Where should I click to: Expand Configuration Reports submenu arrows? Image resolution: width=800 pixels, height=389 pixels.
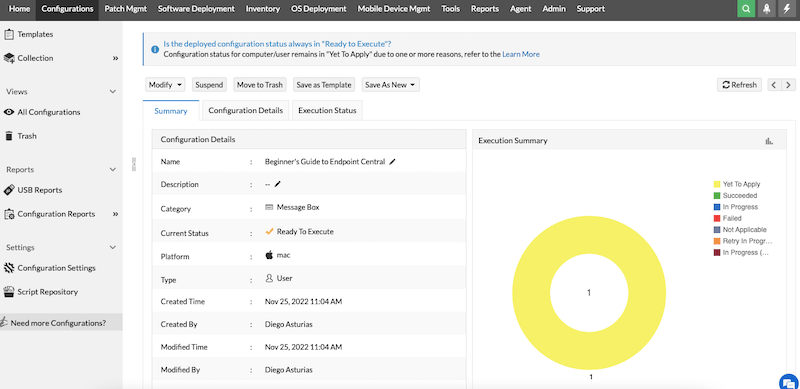point(115,214)
